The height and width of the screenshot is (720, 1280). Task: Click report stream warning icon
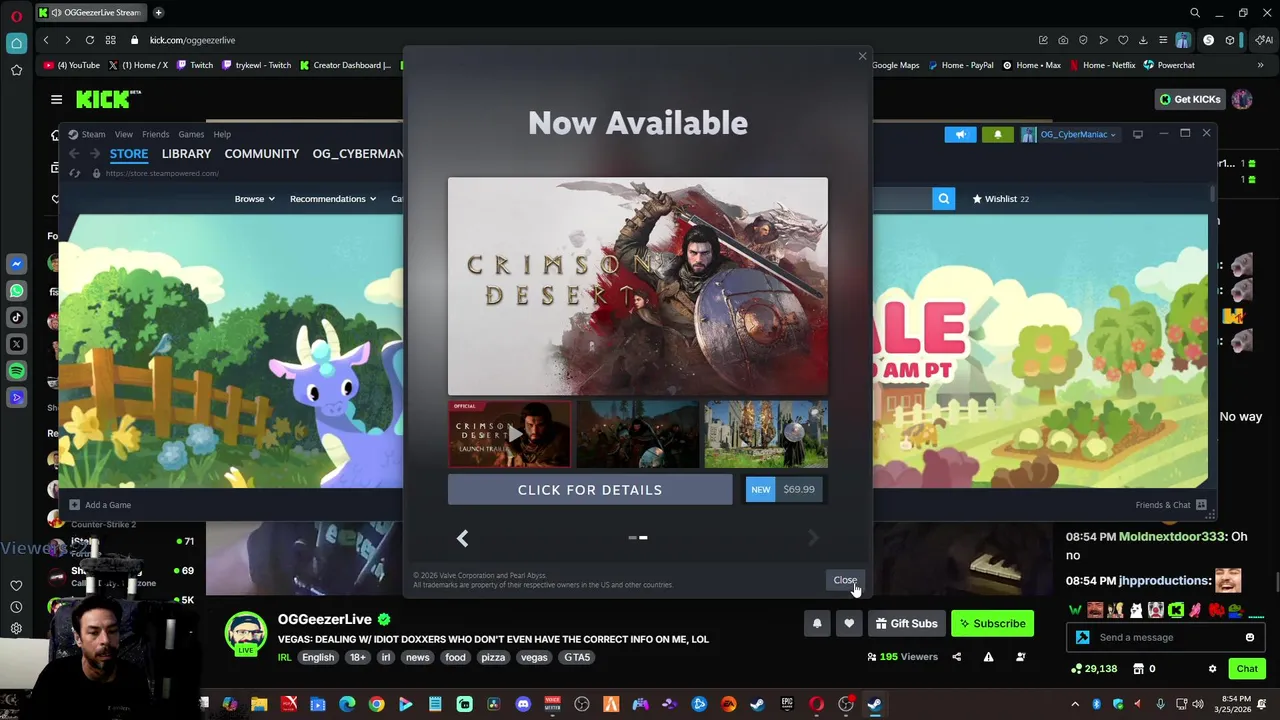click(x=988, y=657)
